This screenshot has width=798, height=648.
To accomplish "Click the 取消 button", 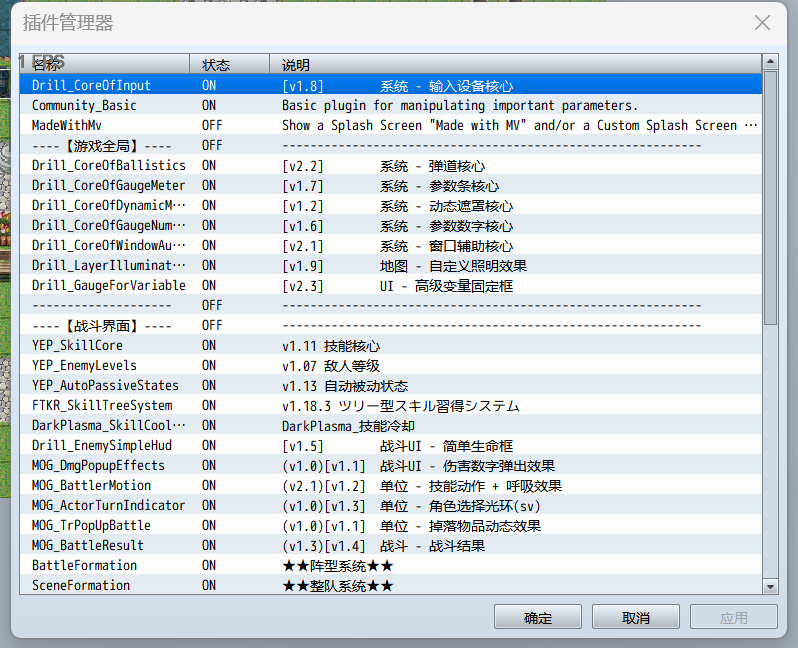I will pyautogui.click(x=636, y=617).
